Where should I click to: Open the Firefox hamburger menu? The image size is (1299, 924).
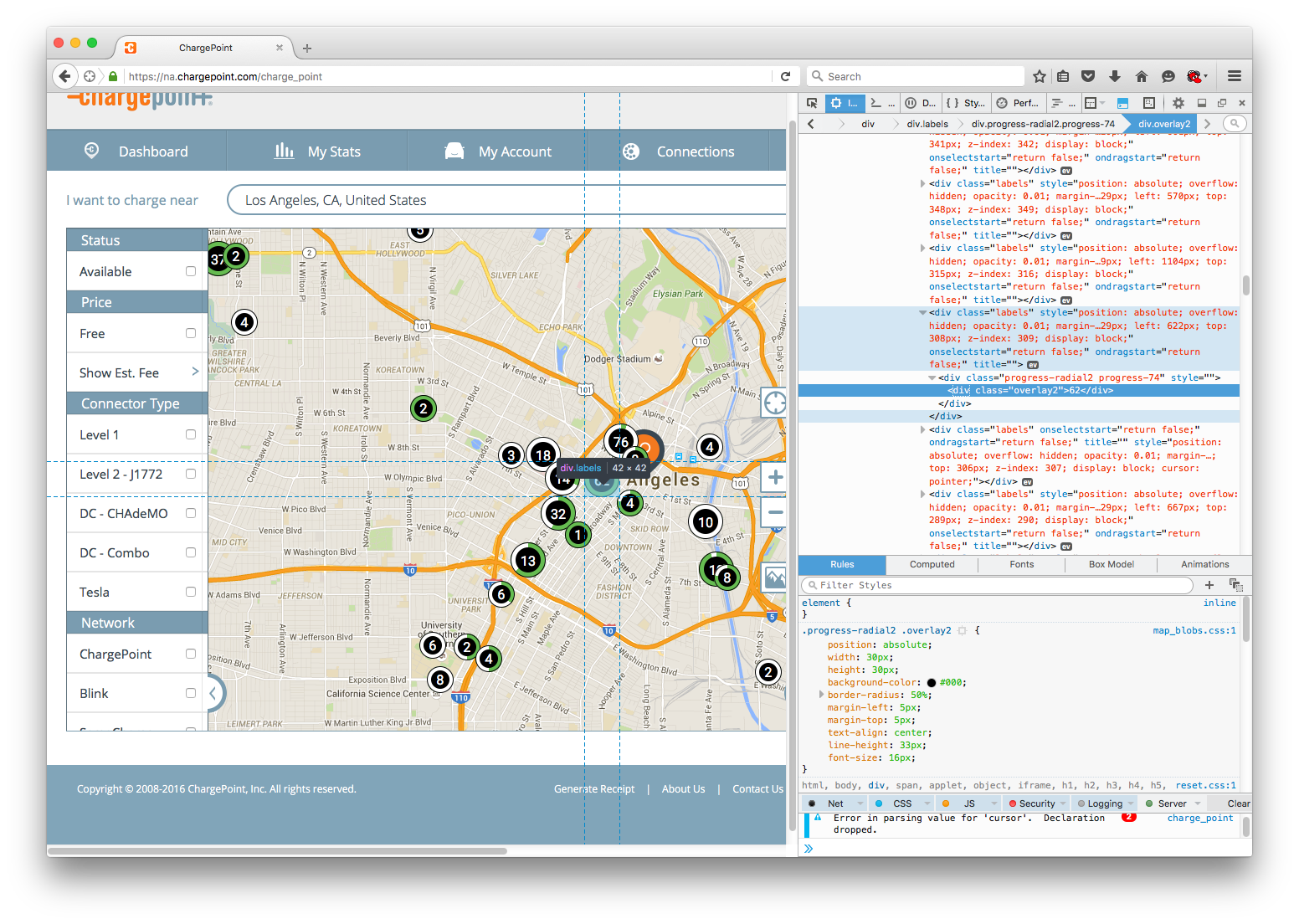pyautogui.click(x=1235, y=76)
